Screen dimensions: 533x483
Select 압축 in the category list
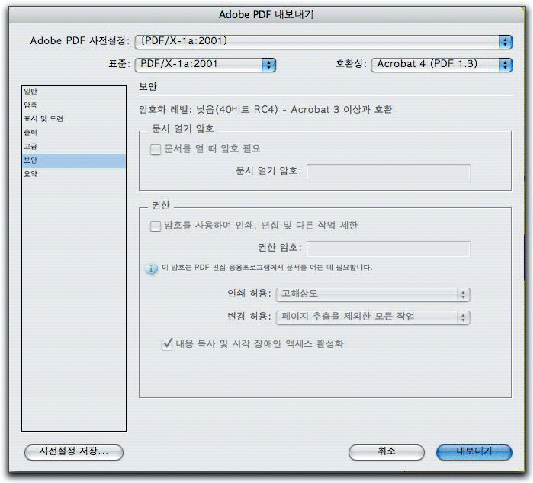pos(74,105)
